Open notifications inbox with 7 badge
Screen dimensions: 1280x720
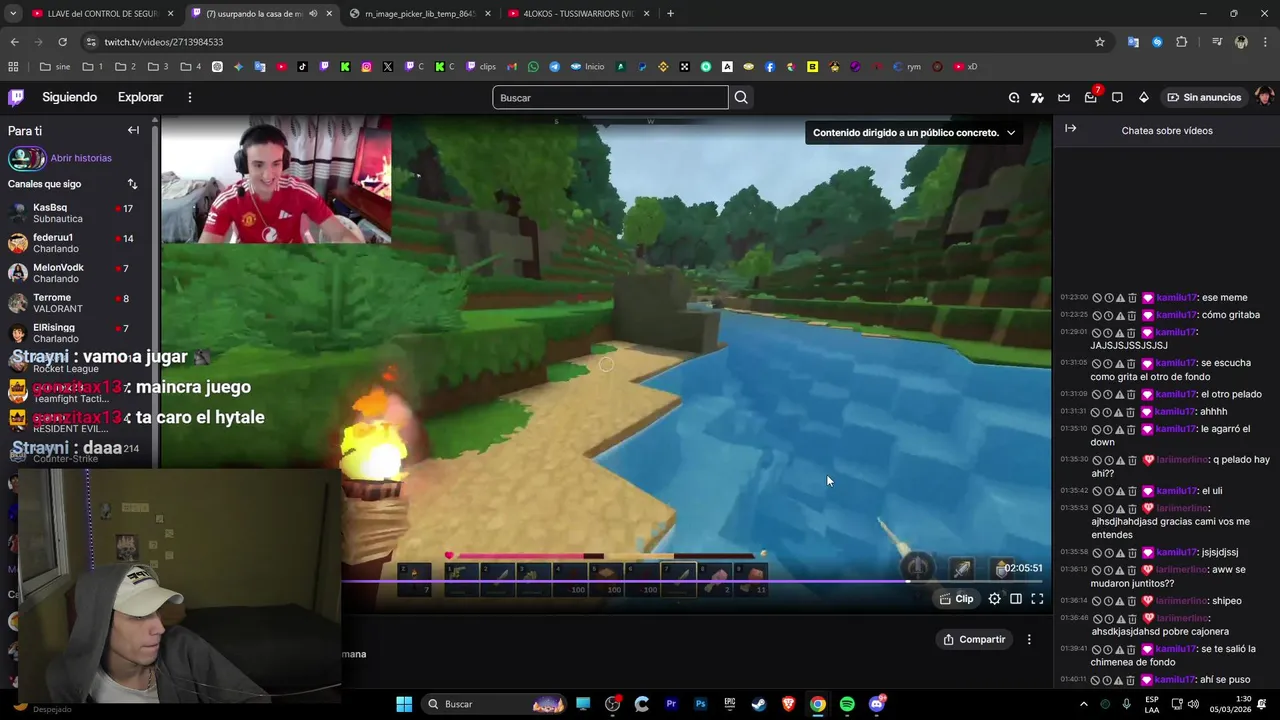tap(1091, 97)
